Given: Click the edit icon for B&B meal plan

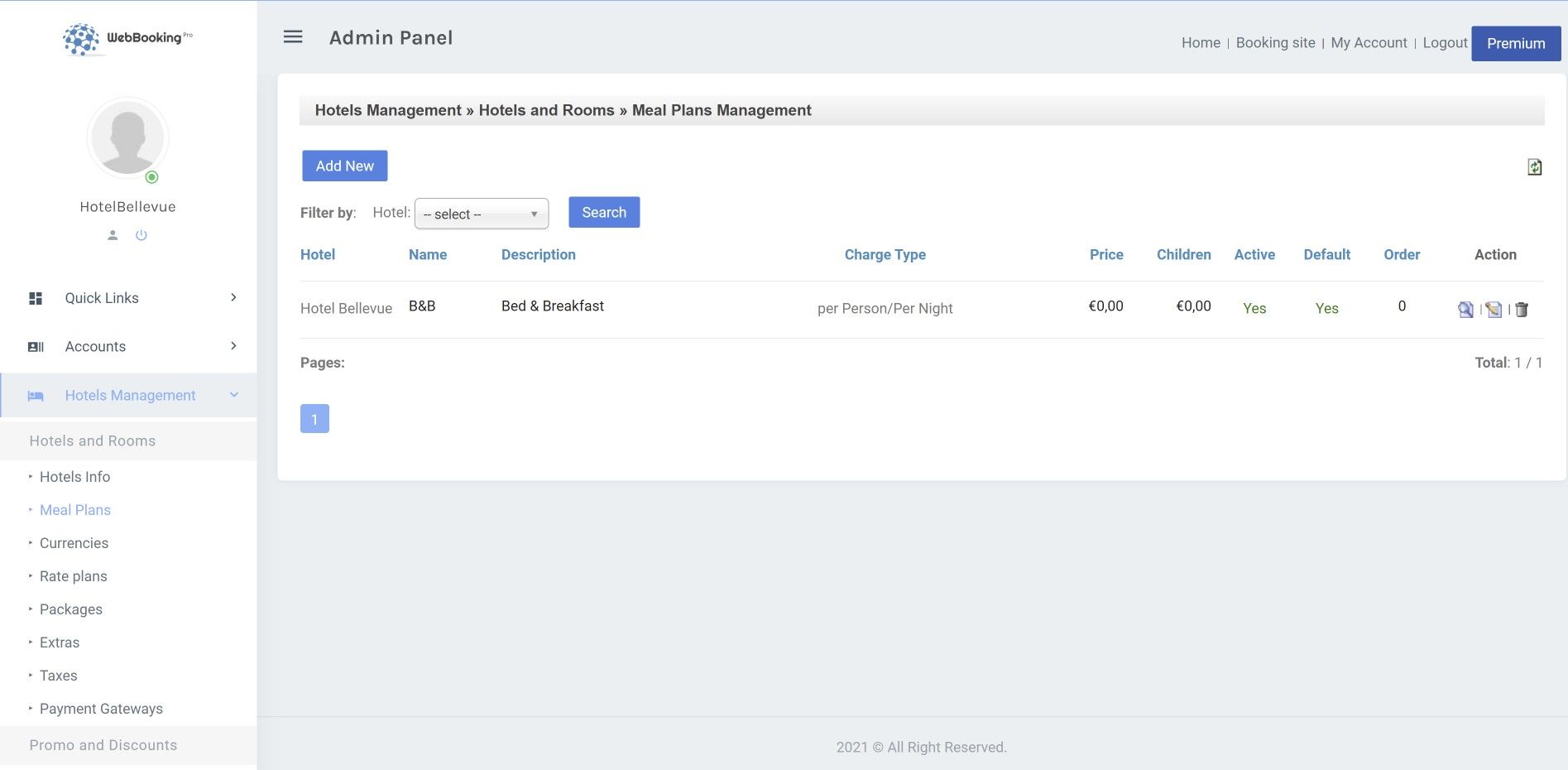Looking at the screenshot, I should coord(1494,310).
